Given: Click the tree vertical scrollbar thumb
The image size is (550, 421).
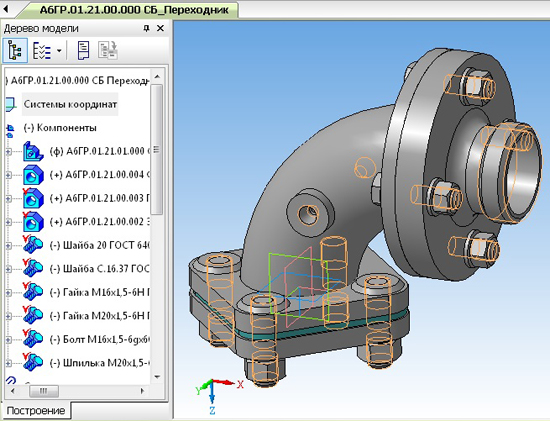Looking at the screenshot, I should (157, 149).
